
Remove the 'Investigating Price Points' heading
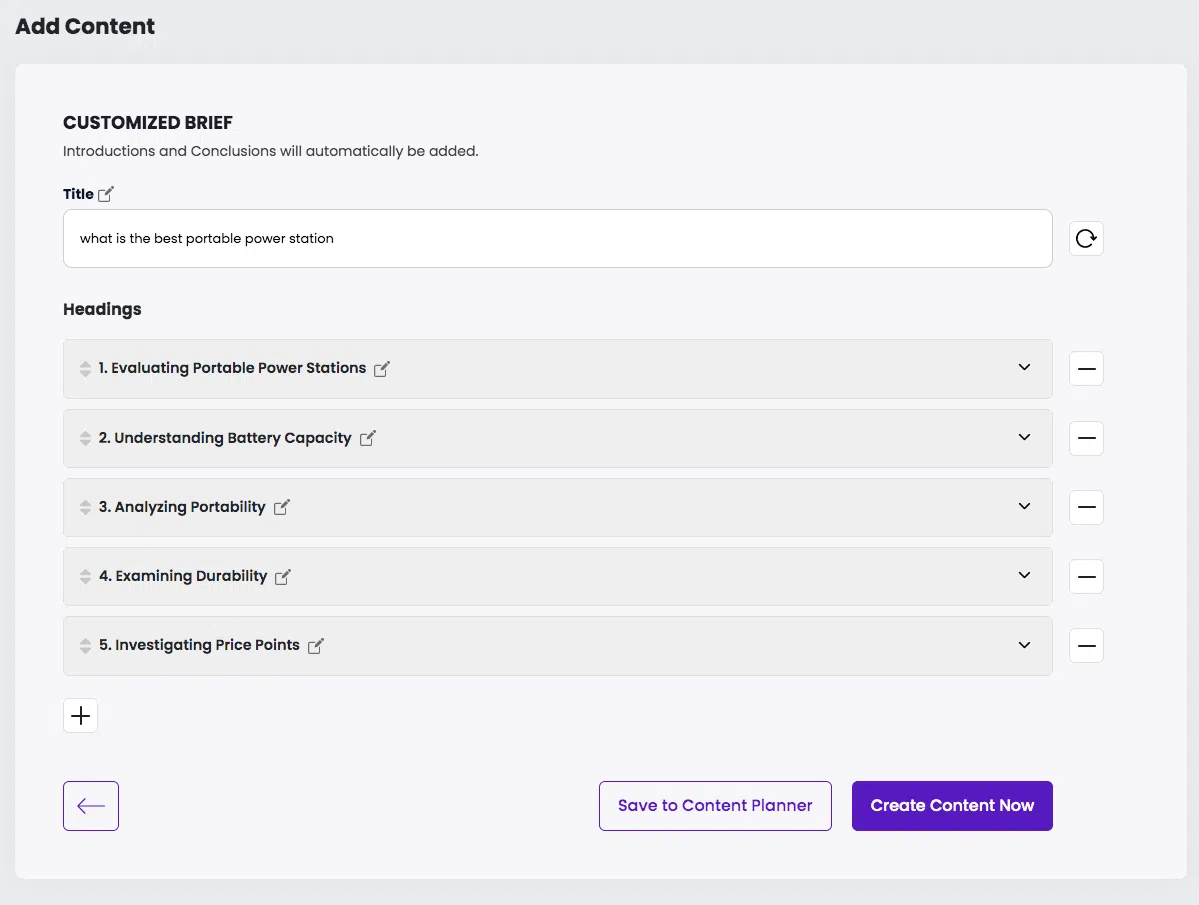click(1086, 646)
